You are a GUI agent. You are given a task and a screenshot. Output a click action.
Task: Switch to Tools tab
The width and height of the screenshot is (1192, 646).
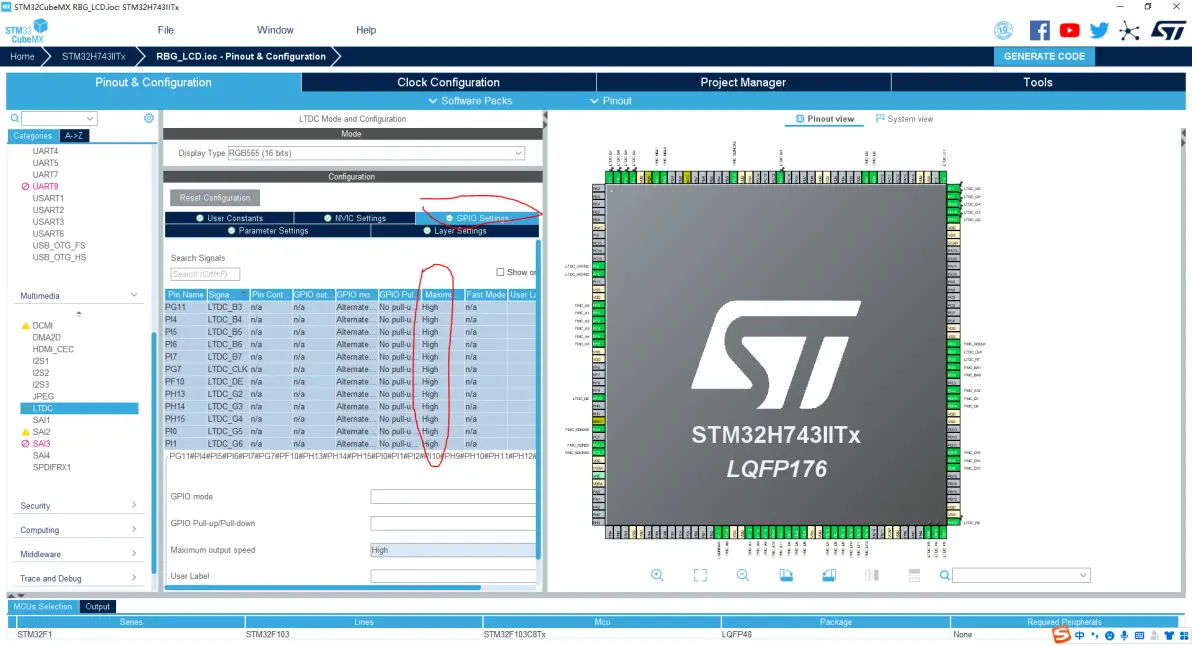tap(1038, 82)
